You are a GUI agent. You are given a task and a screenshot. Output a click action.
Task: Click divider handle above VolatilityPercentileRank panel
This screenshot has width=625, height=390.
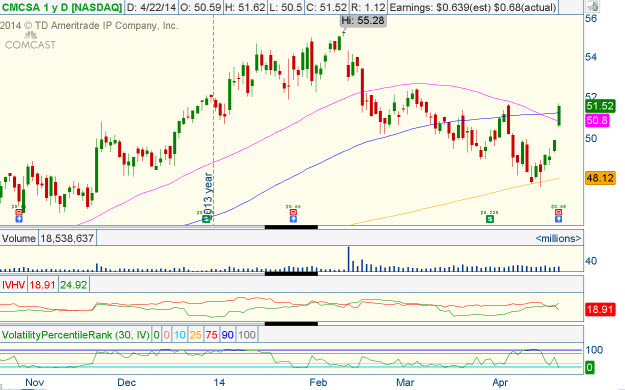(x=291, y=323)
